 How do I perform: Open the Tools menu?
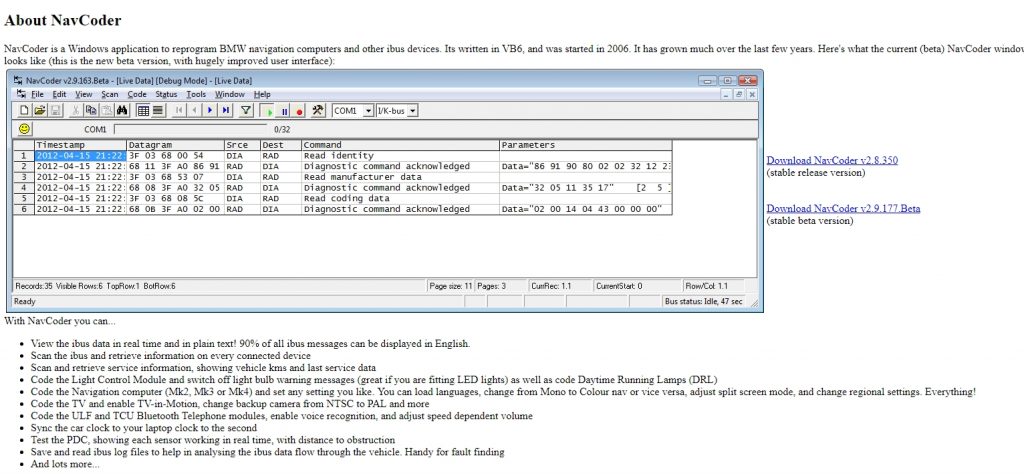point(196,94)
